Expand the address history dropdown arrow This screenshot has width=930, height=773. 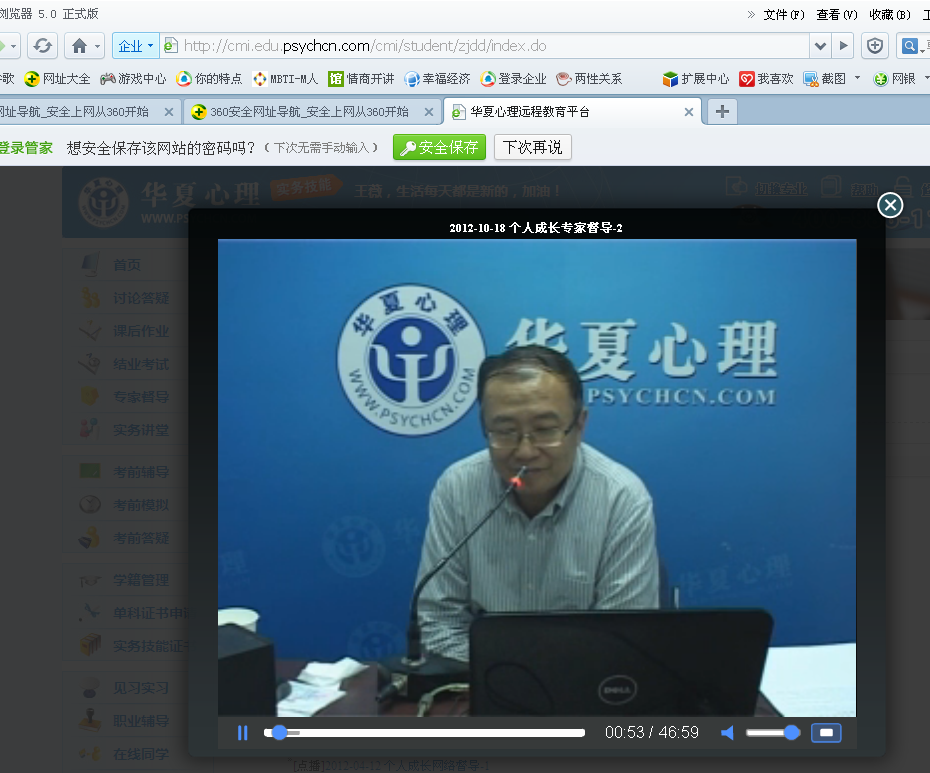point(820,46)
